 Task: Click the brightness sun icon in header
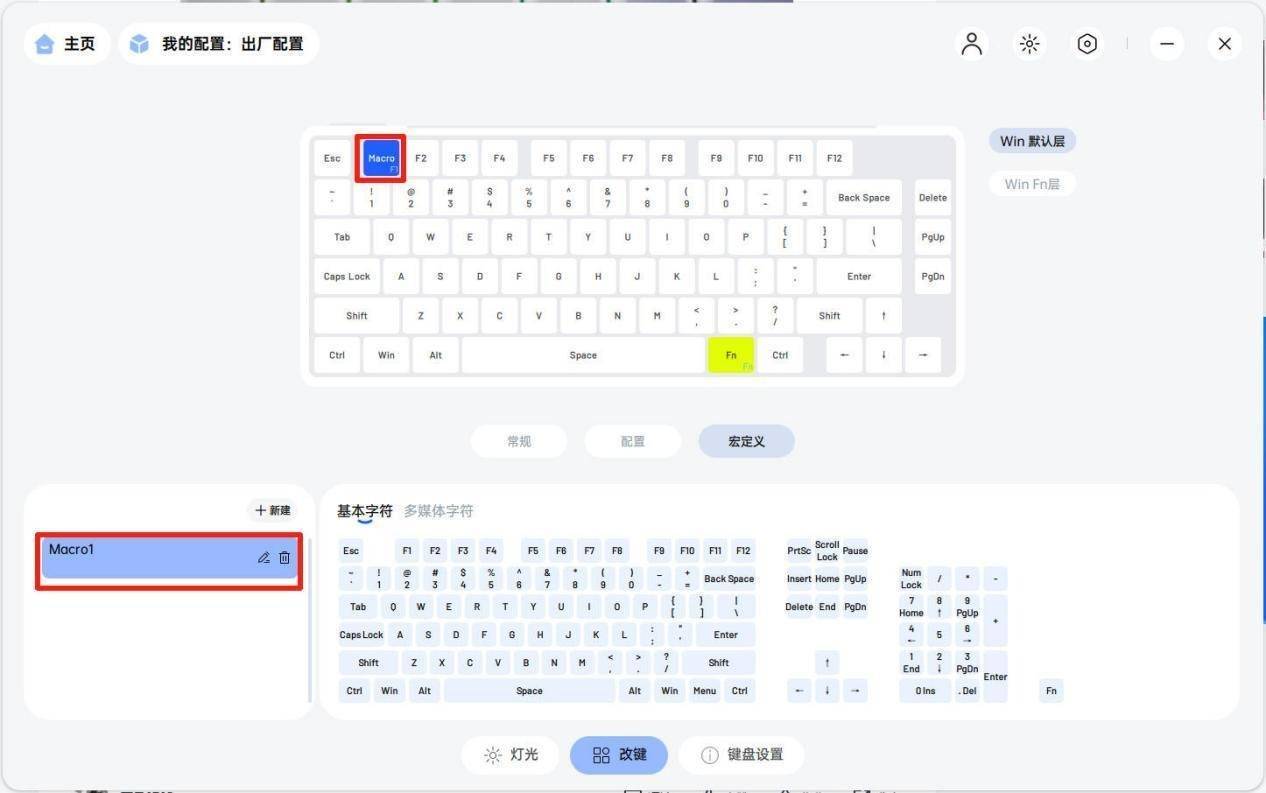(1029, 44)
